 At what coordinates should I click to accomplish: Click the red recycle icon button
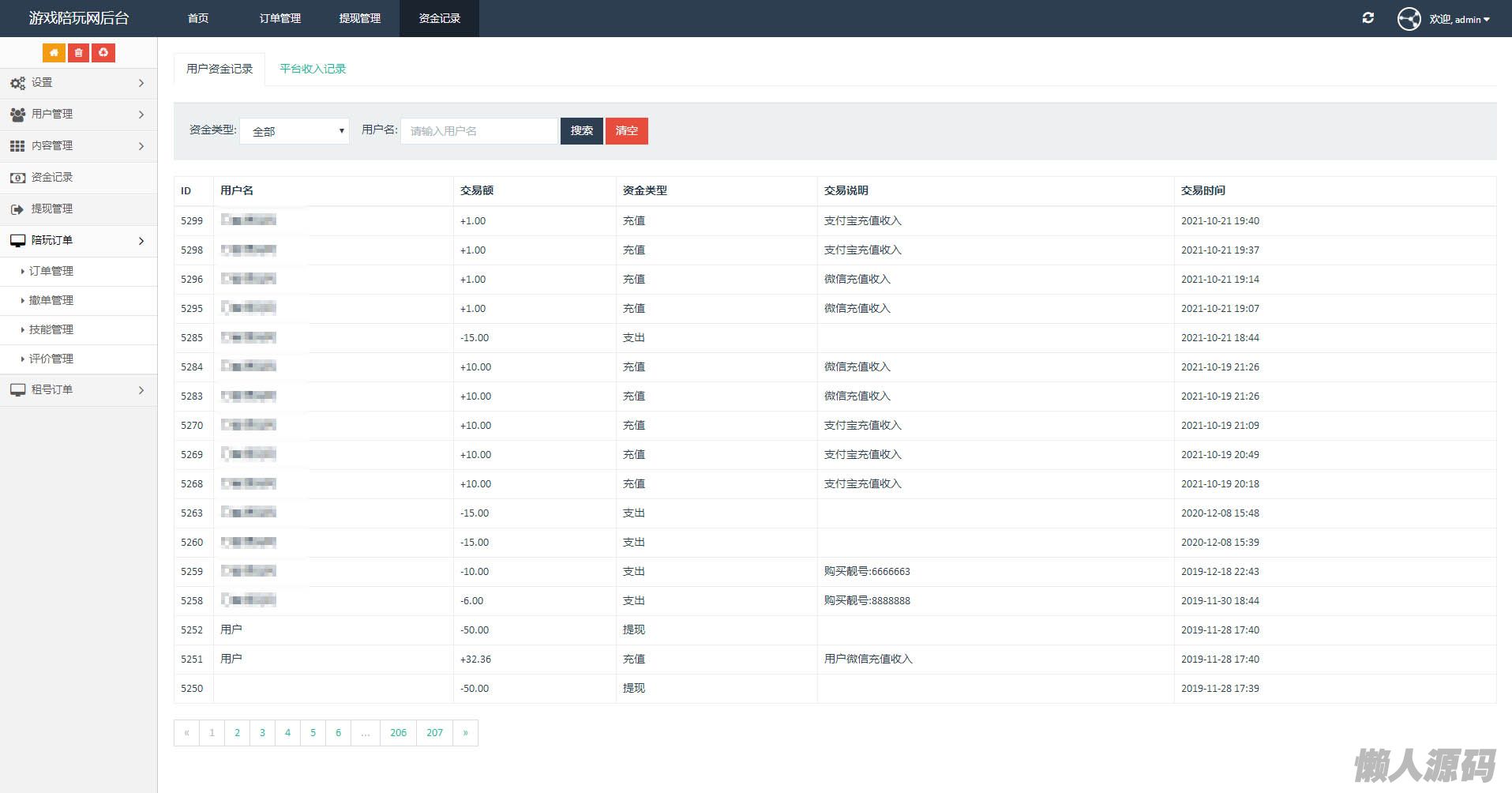(103, 53)
